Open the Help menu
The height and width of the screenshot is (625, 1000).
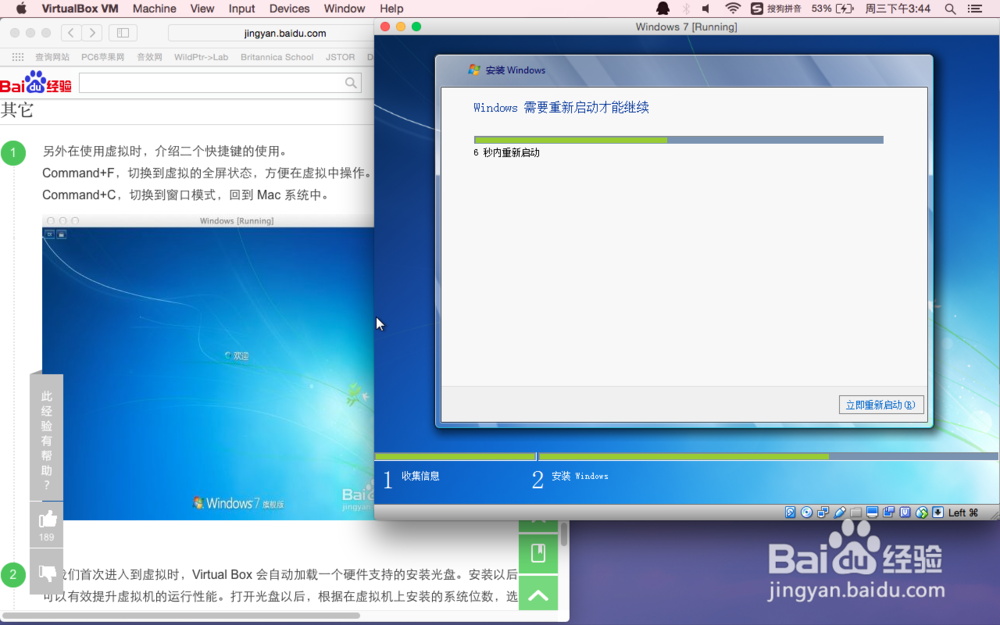[391, 8]
